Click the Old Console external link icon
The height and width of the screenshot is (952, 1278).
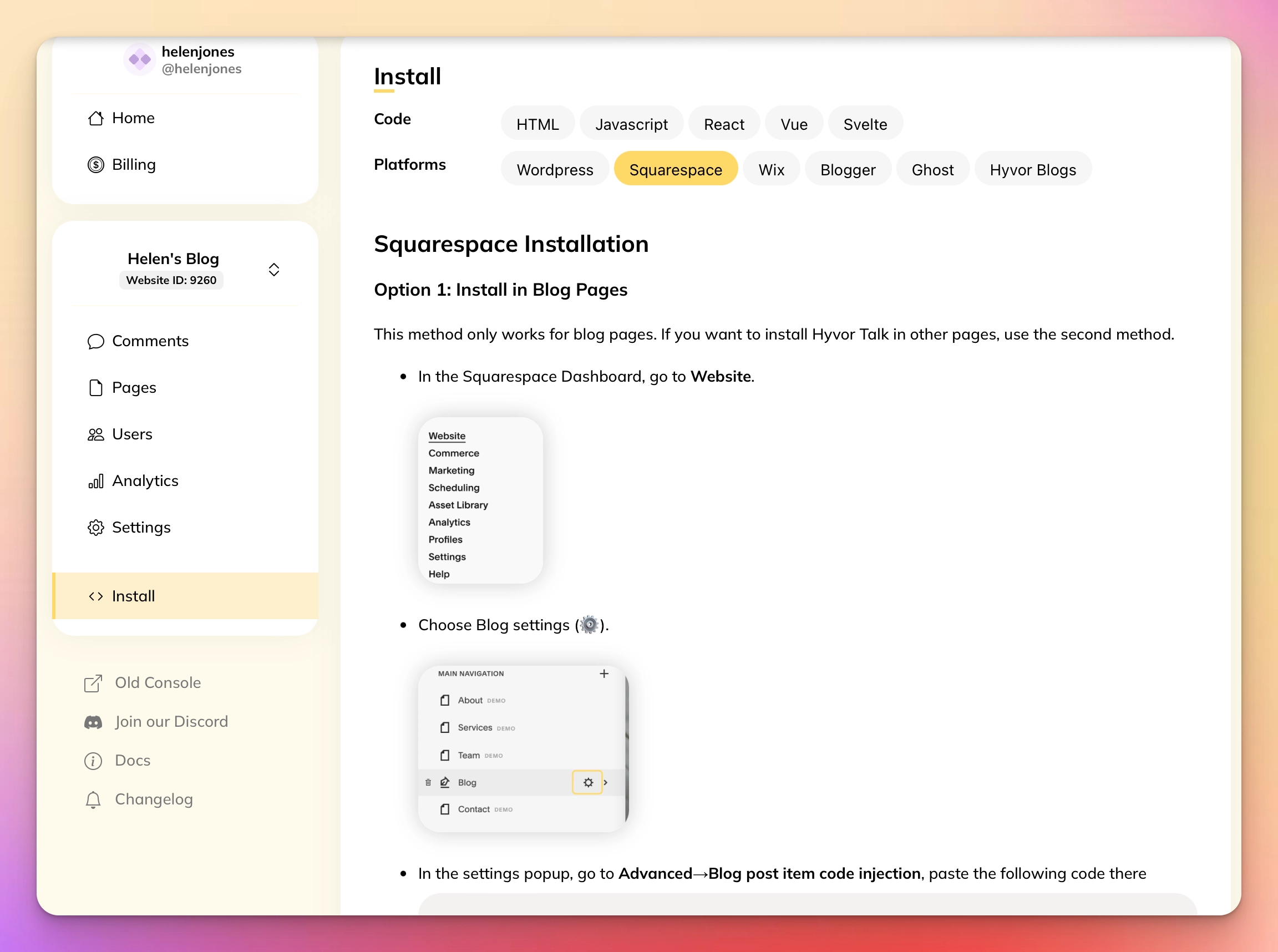coord(93,683)
